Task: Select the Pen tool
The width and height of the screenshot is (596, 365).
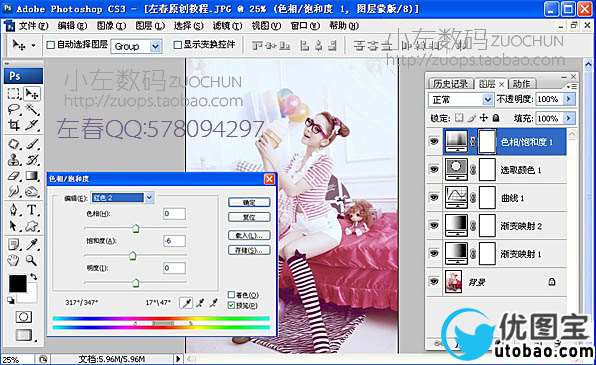Action: point(14,210)
